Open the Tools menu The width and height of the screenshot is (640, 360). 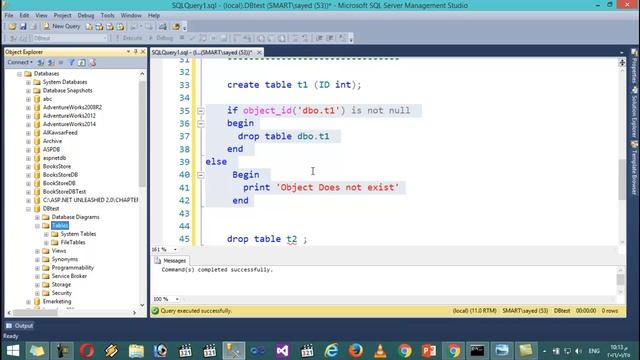(x=107, y=16)
